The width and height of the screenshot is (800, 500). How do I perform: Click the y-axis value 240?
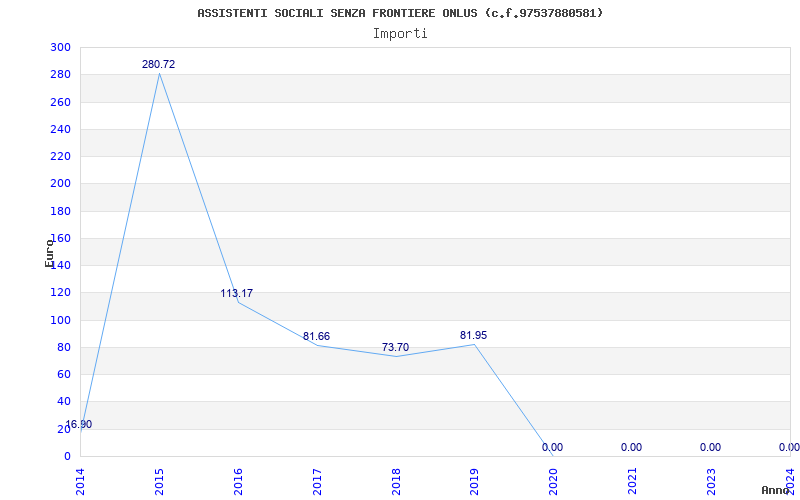pos(60,129)
